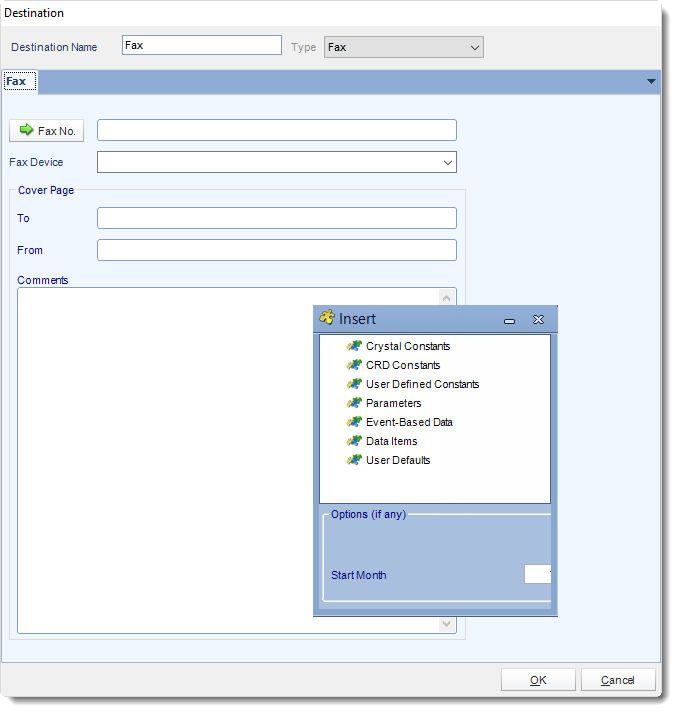Image resolution: width=677 pixels, height=712 pixels.
Task: Click the User Defined Constants icon
Action: coord(354,384)
